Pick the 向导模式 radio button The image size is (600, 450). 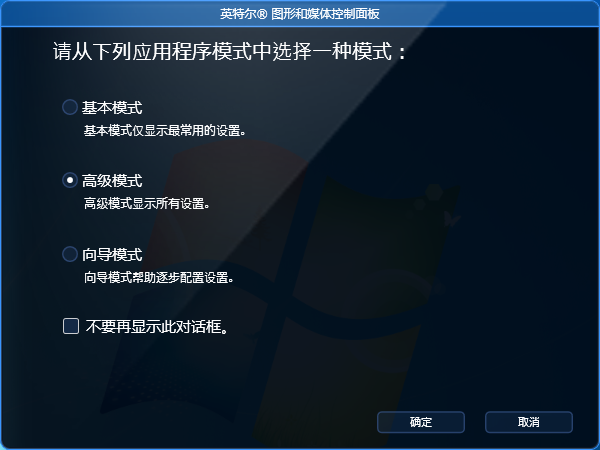tap(70, 254)
